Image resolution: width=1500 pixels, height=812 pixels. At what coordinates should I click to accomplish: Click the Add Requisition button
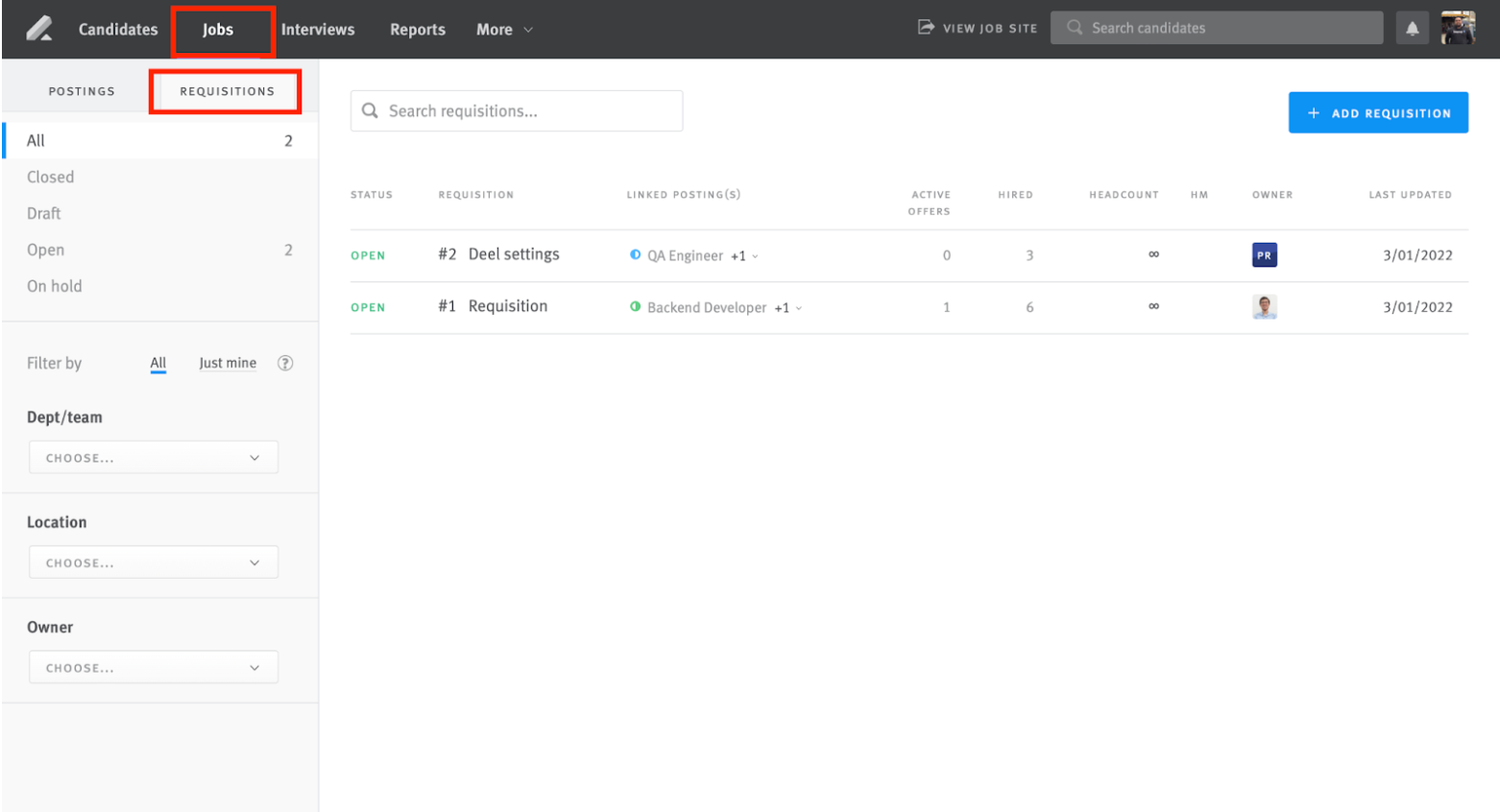point(1378,112)
